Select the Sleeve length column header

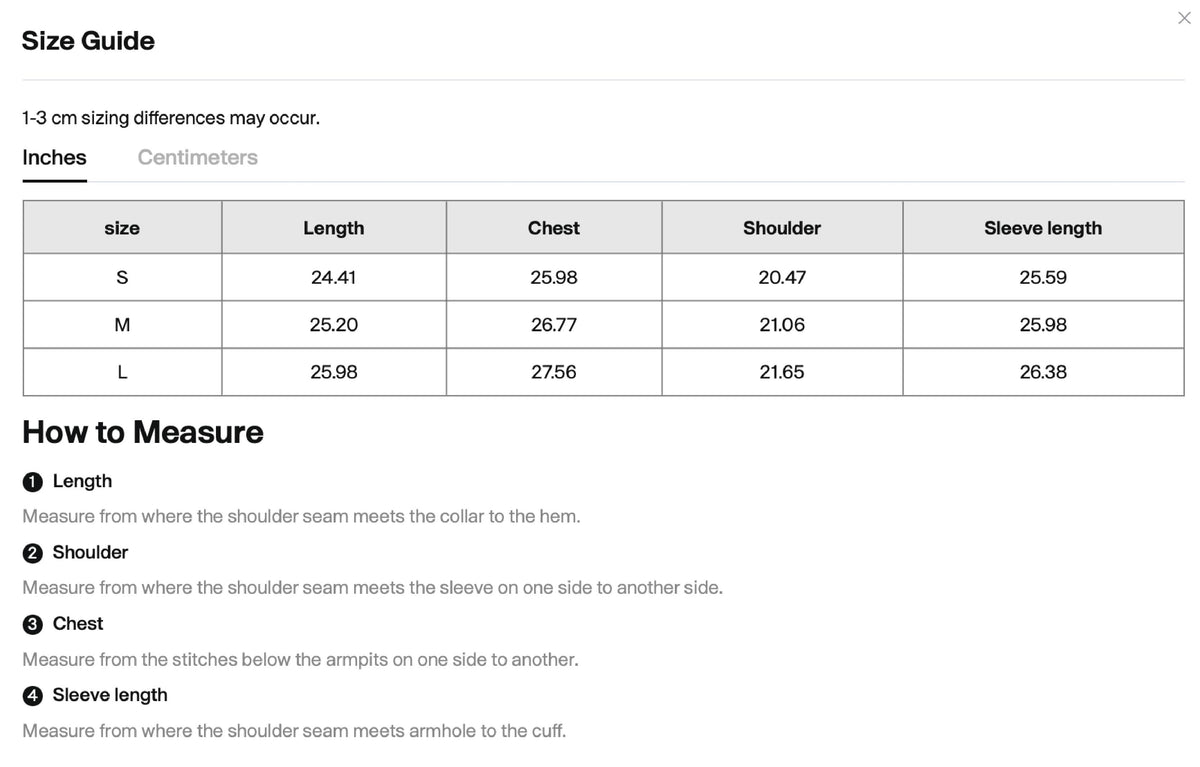[x=1043, y=228]
